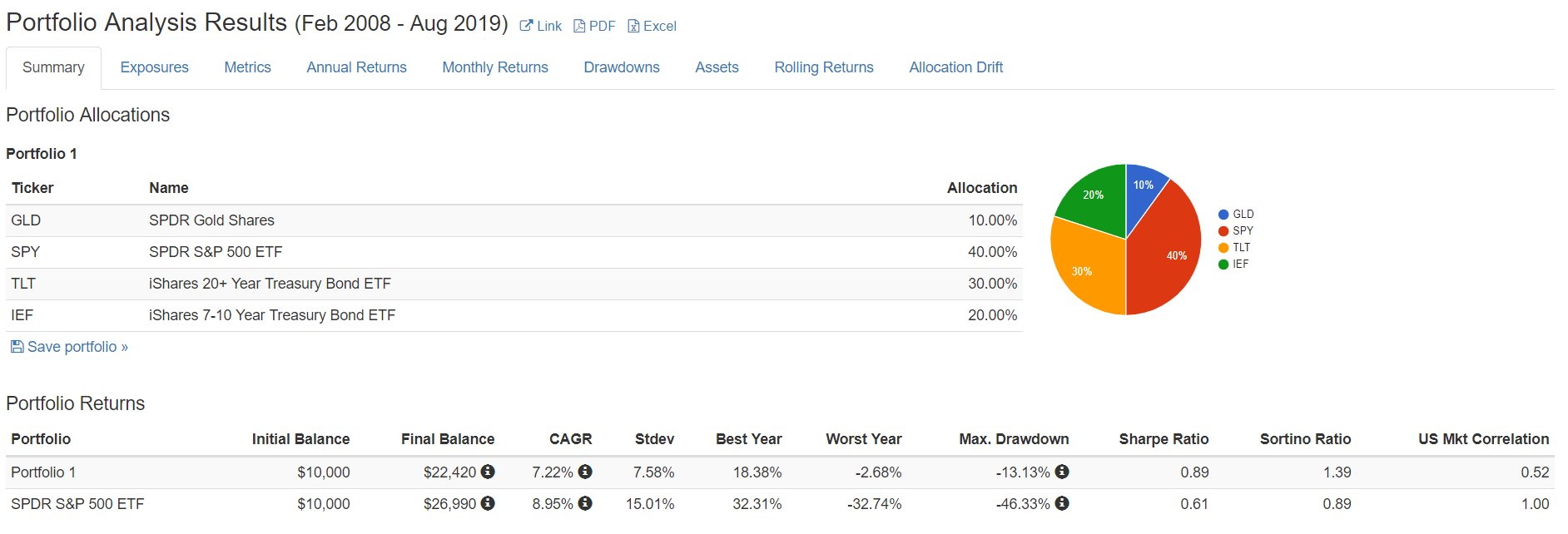The height and width of the screenshot is (534, 1568).
Task: Click info icon beside -13.13% max drawdown
Action: [x=1062, y=472]
